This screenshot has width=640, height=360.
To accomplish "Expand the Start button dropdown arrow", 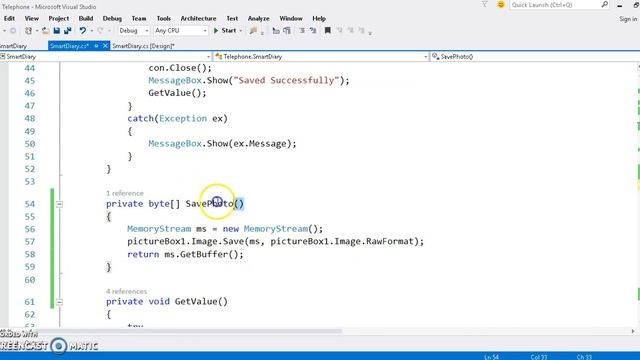I will [240, 31].
